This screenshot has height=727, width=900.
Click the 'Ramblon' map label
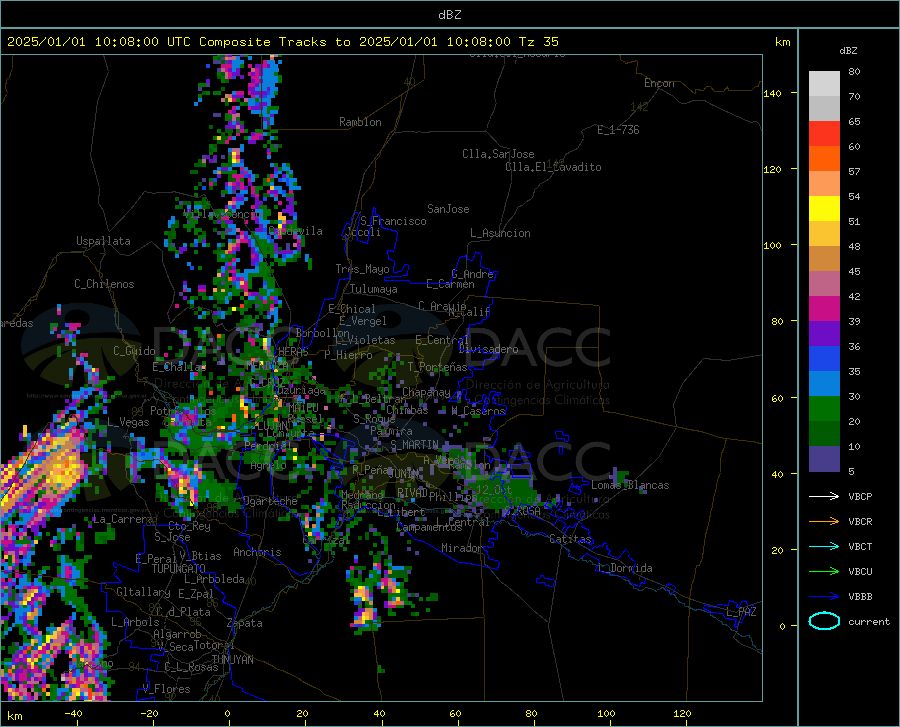click(x=360, y=122)
